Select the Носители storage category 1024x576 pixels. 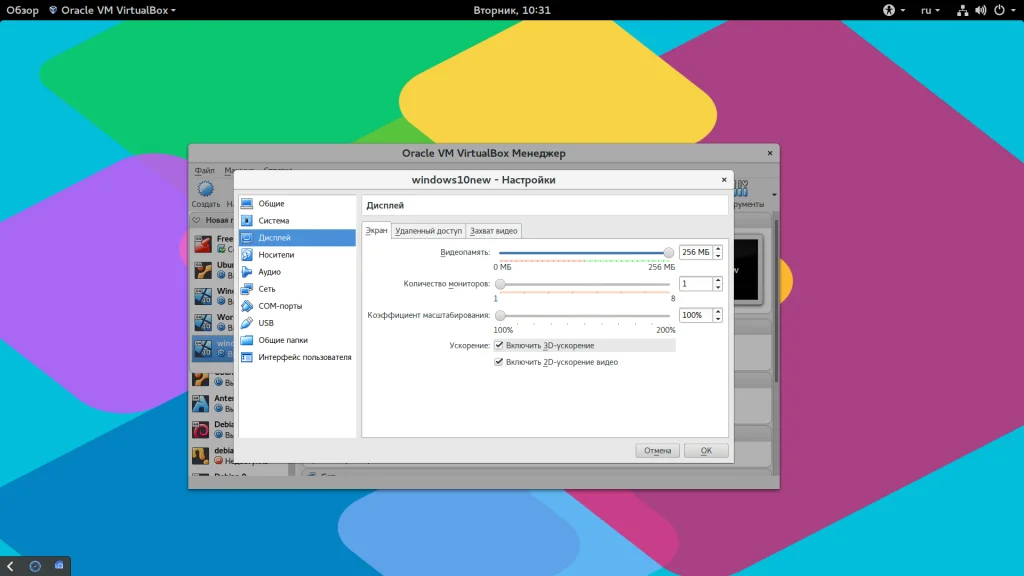click(275, 255)
